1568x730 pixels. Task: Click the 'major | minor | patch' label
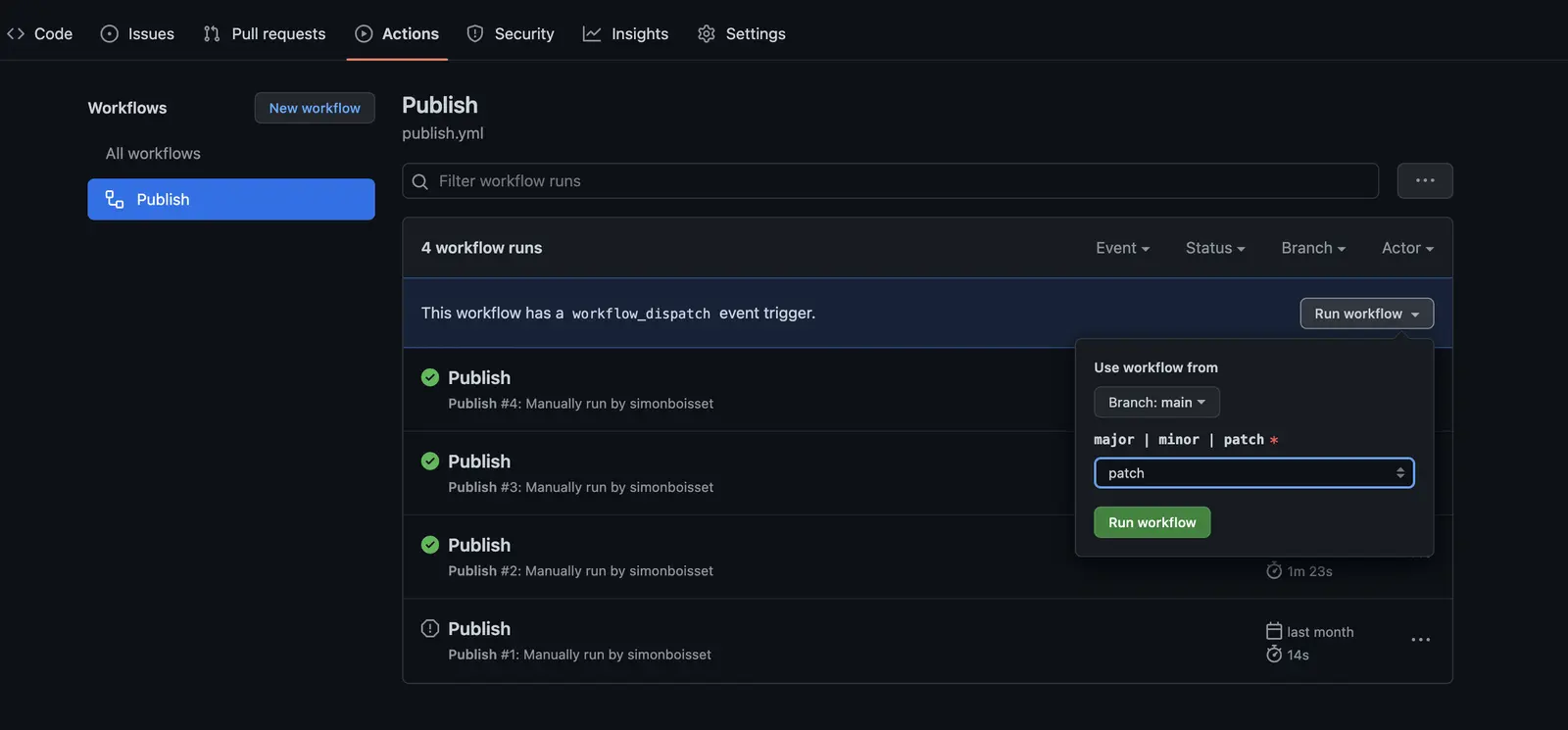(x=1179, y=440)
